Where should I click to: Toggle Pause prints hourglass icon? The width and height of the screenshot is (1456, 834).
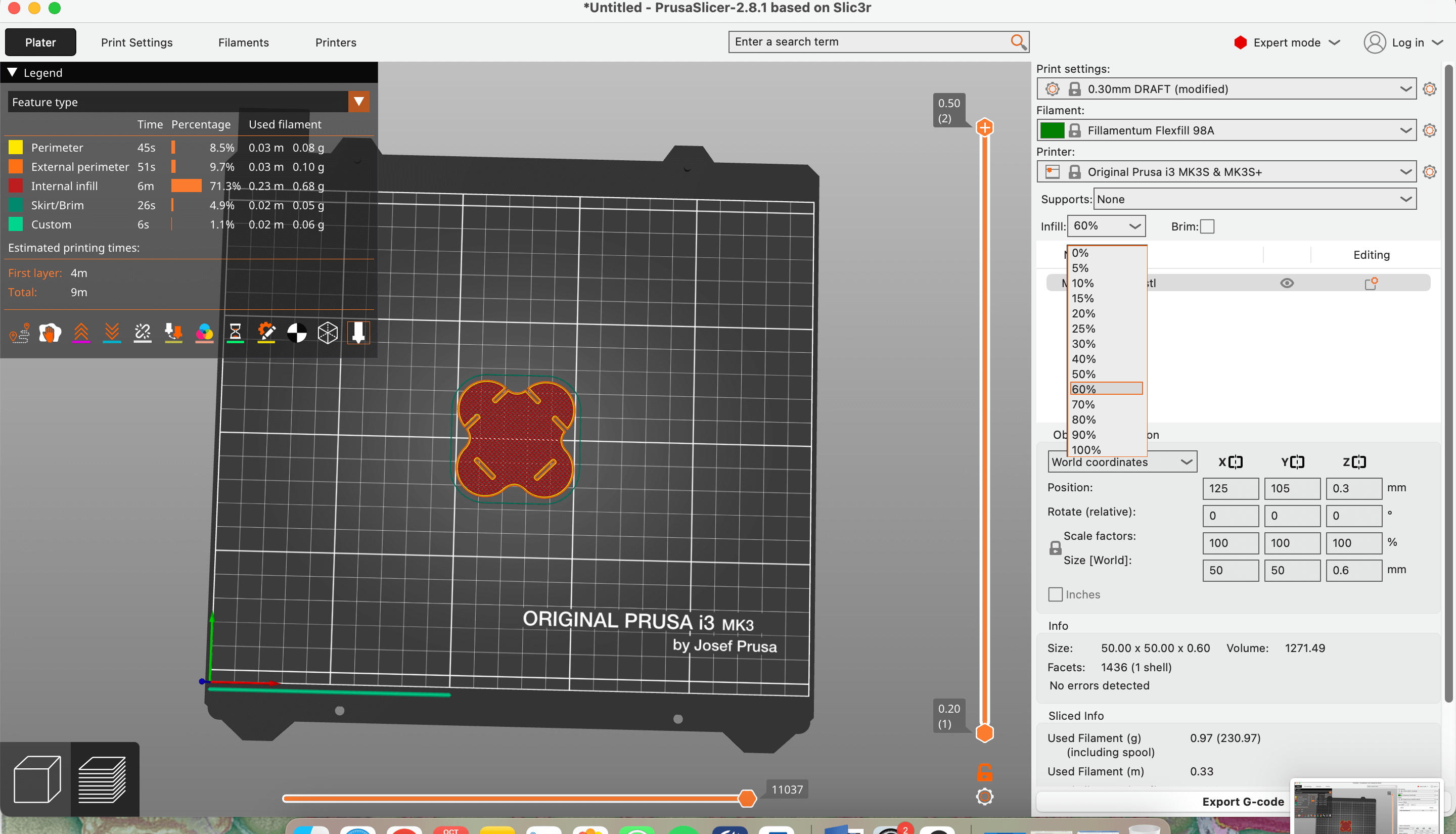click(x=236, y=333)
